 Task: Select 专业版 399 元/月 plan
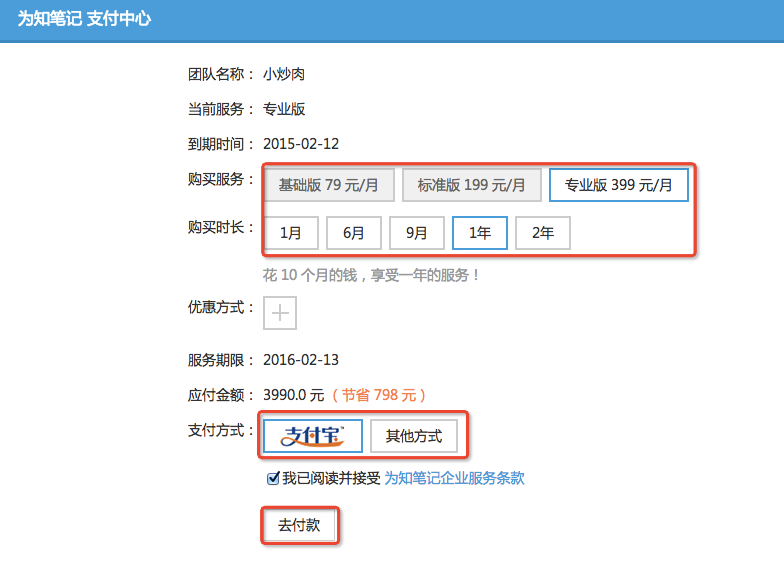(618, 185)
